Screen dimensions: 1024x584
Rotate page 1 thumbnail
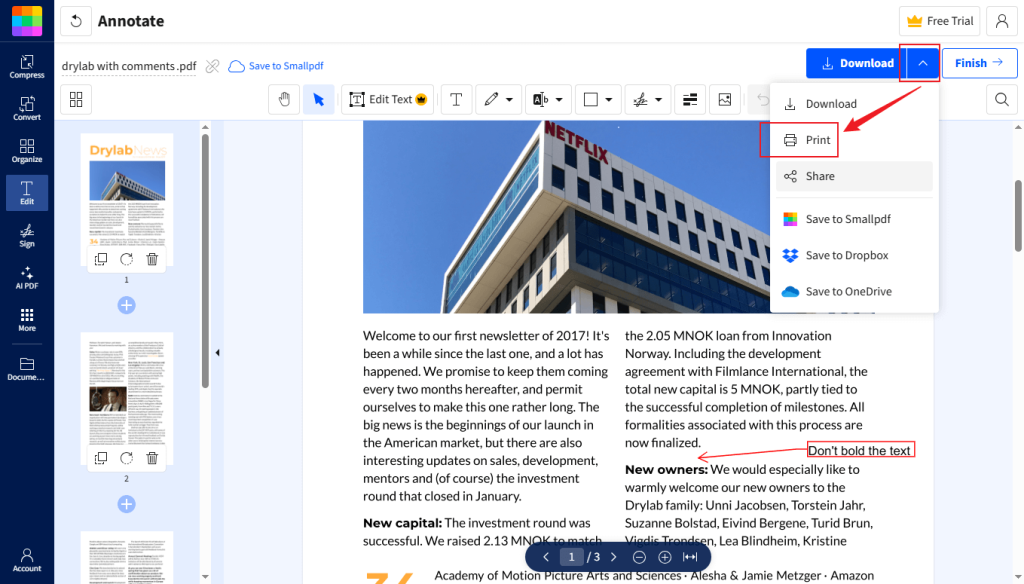(x=127, y=259)
